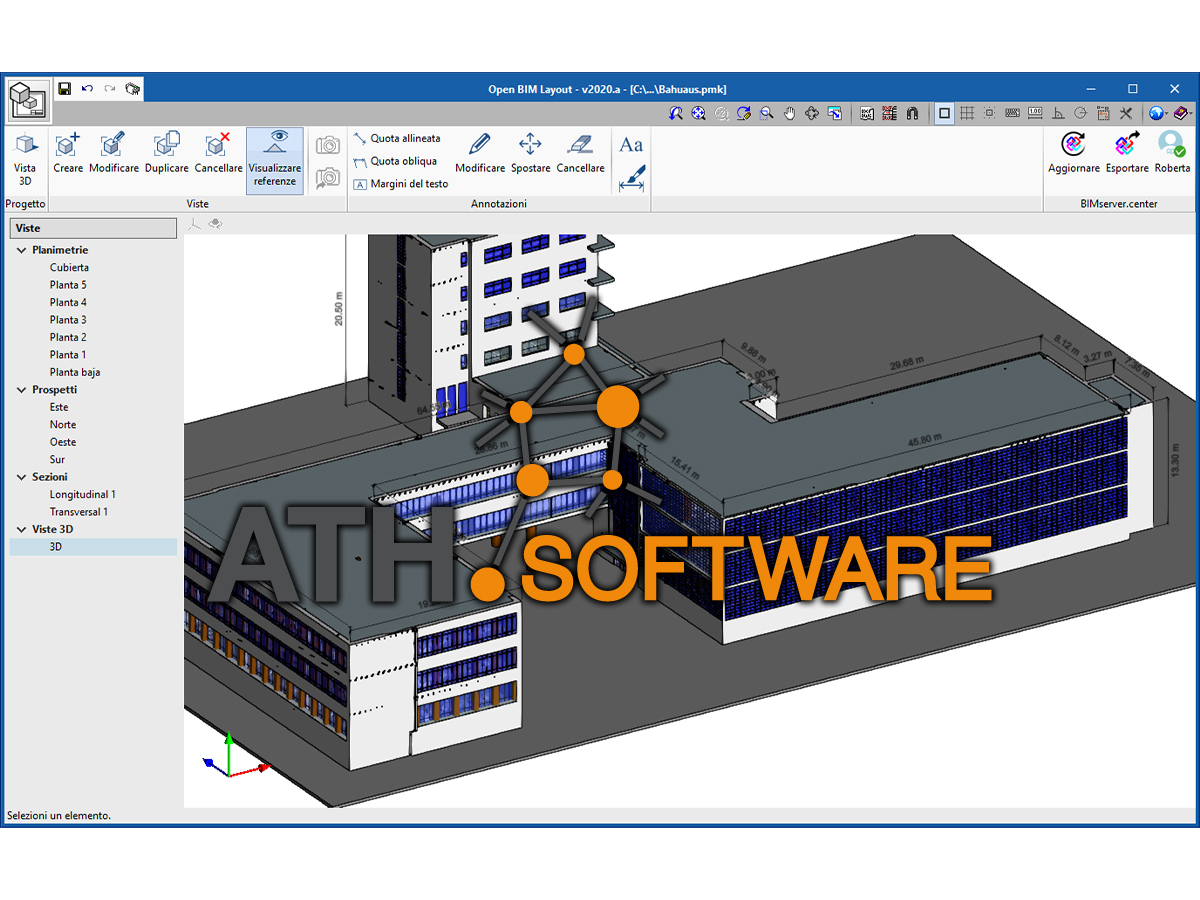Click the zoom window magnifier icon
1200x900 pixels.
767,114
